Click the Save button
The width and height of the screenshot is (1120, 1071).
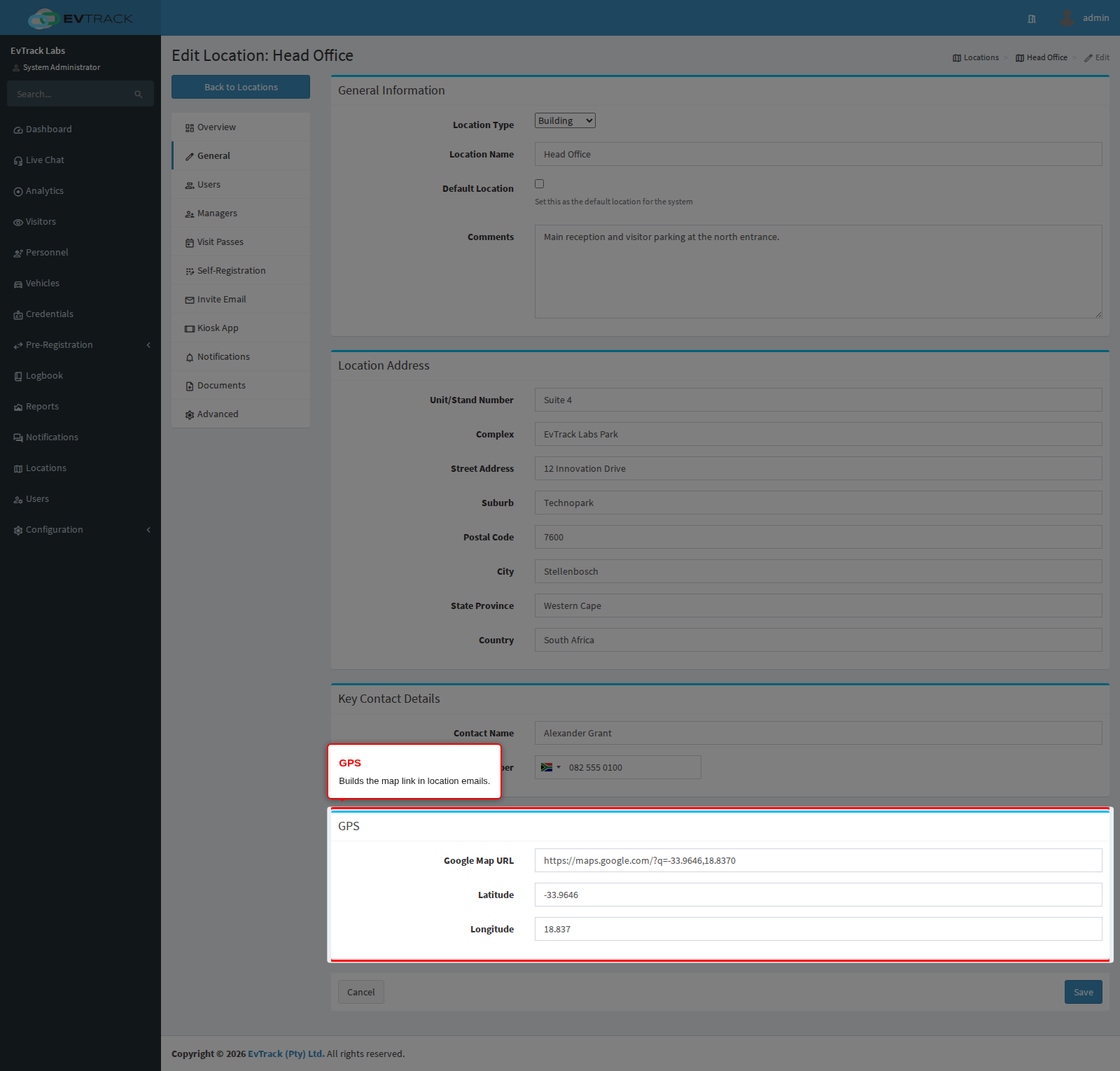click(x=1083, y=992)
